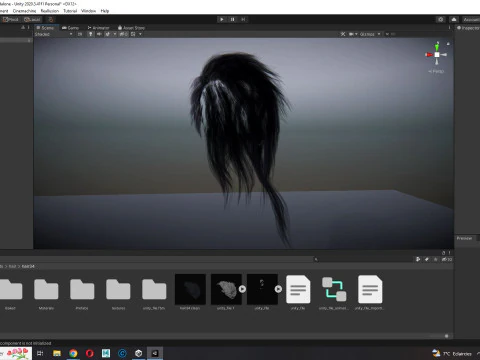Open the Help menu

pyautogui.click(x=105, y=11)
